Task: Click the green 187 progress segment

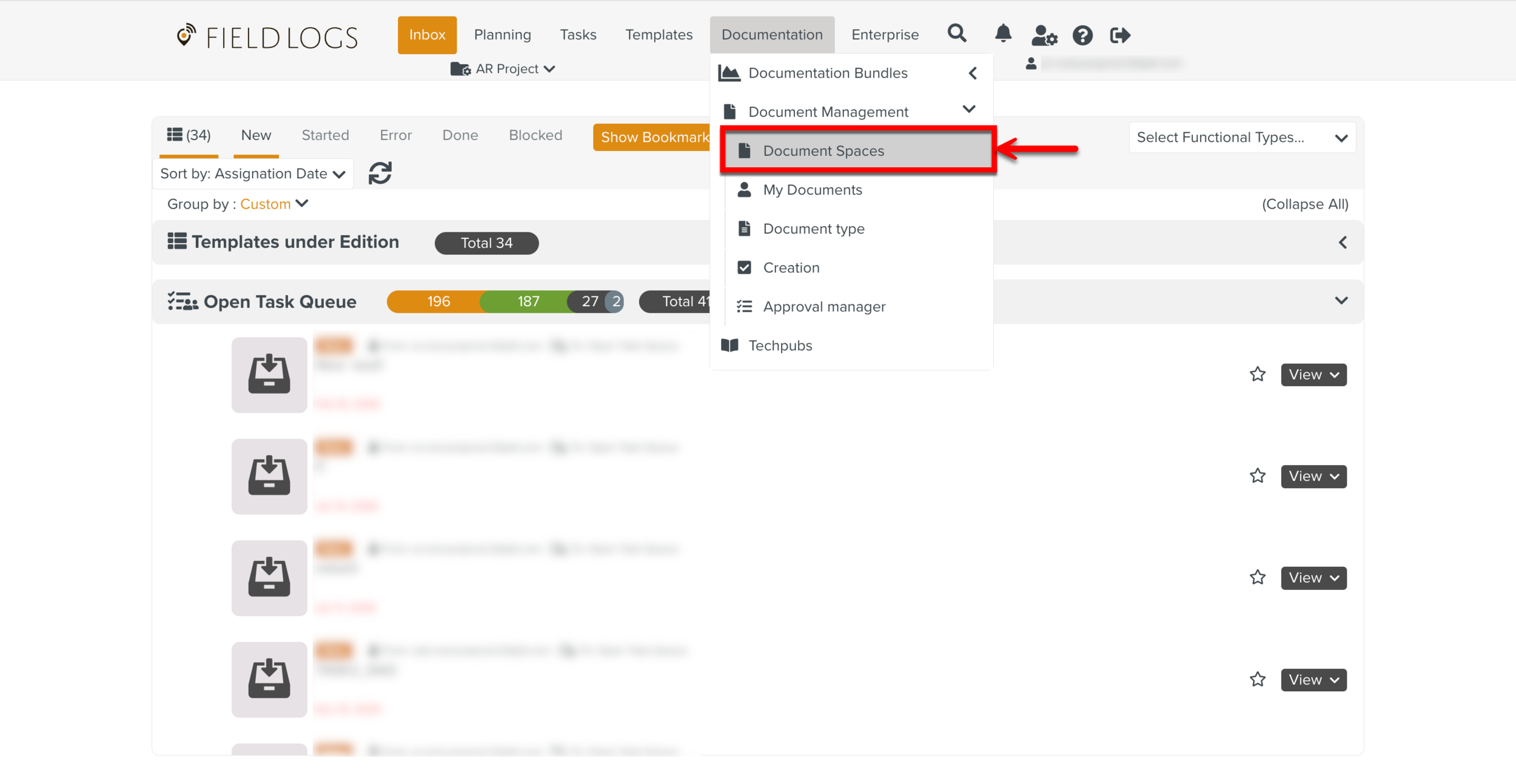Action: (x=528, y=301)
